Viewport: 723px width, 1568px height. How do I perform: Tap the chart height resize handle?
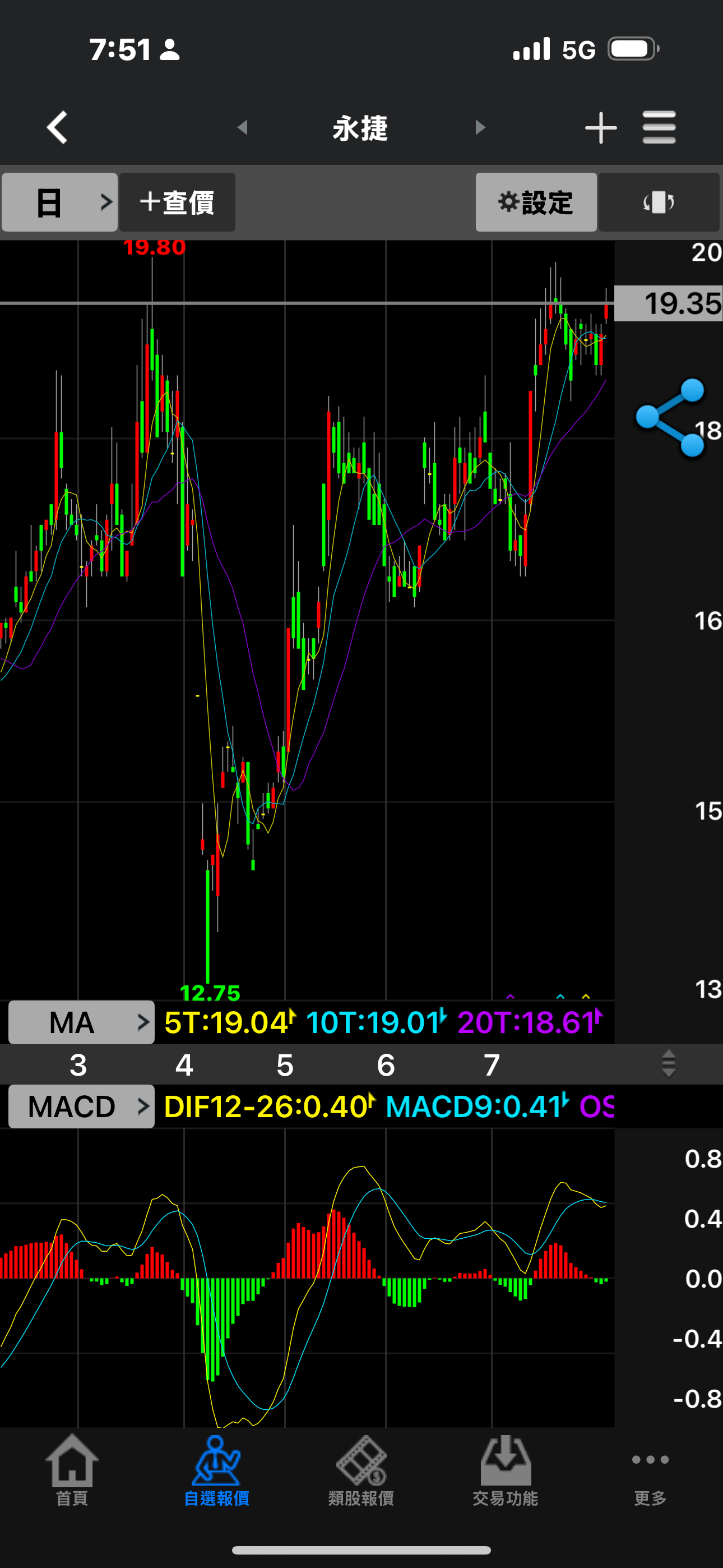(668, 1064)
